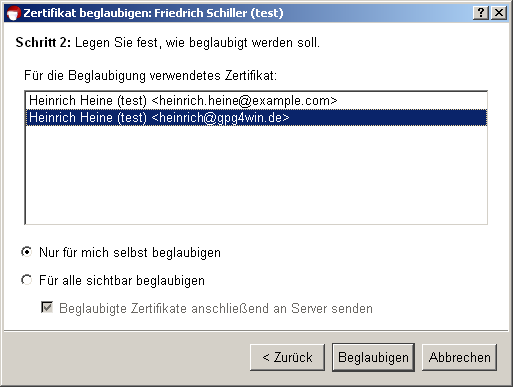Screen dimensions: 513x387
Task: Click empty space in the certificate list
Action: (x=256, y=175)
